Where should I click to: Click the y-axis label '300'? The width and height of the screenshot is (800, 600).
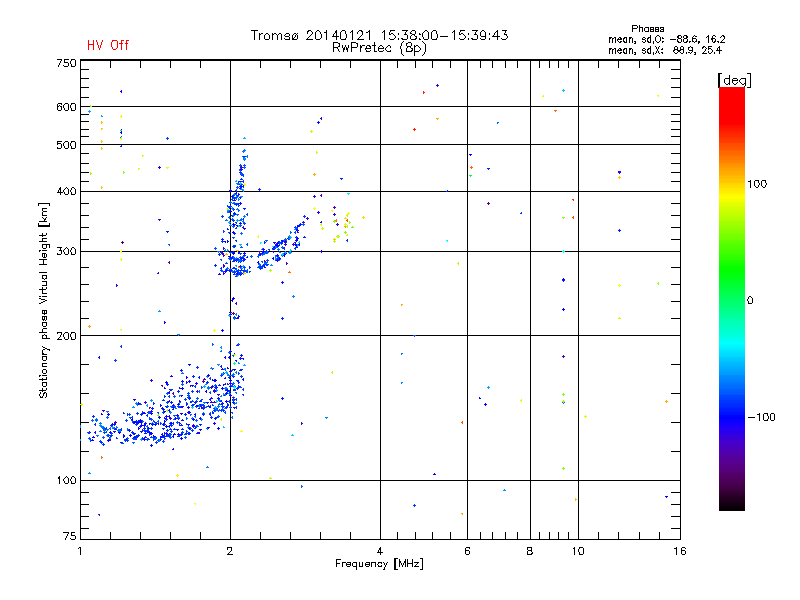click(x=66, y=251)
